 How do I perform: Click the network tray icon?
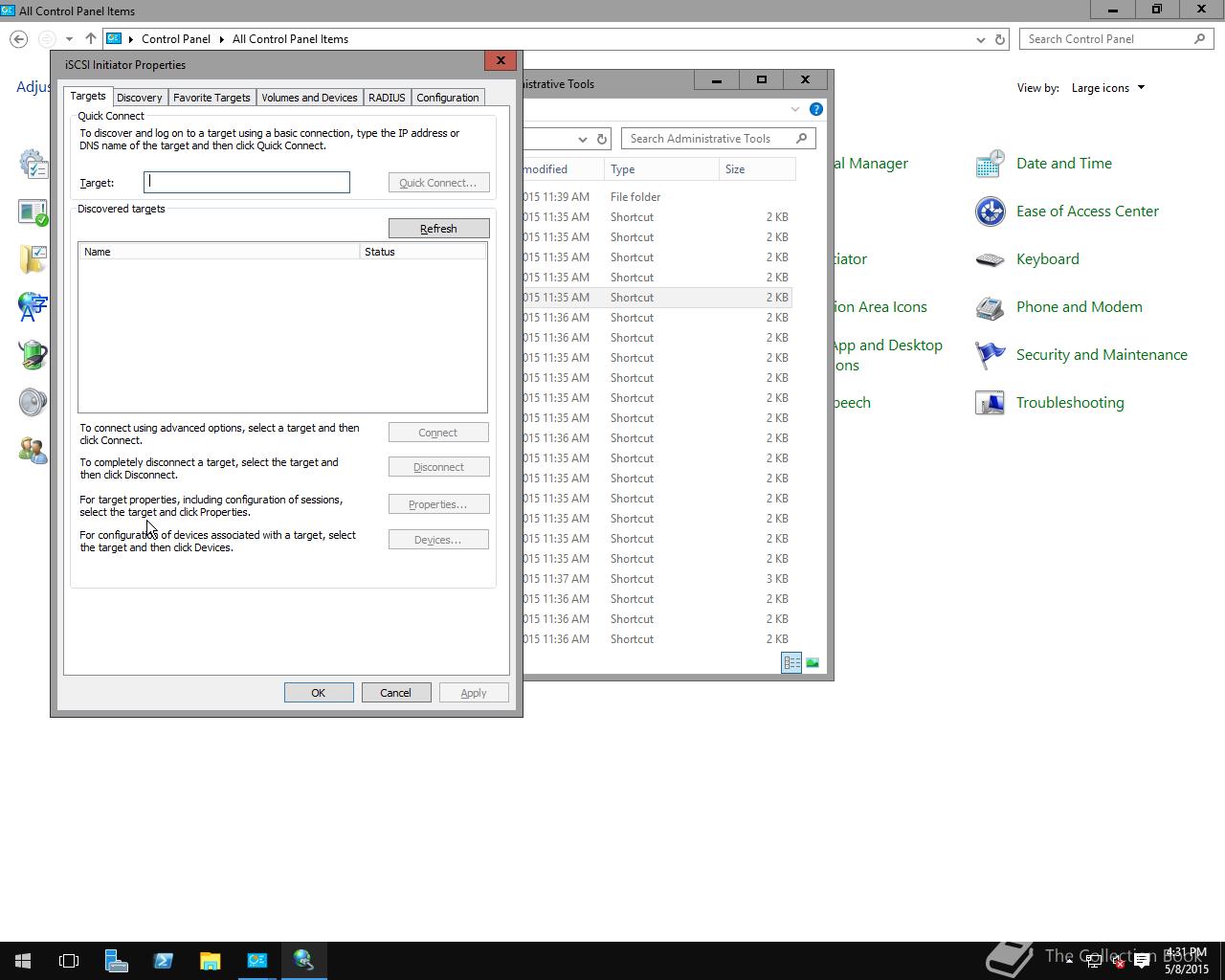tap(1095, 961)
